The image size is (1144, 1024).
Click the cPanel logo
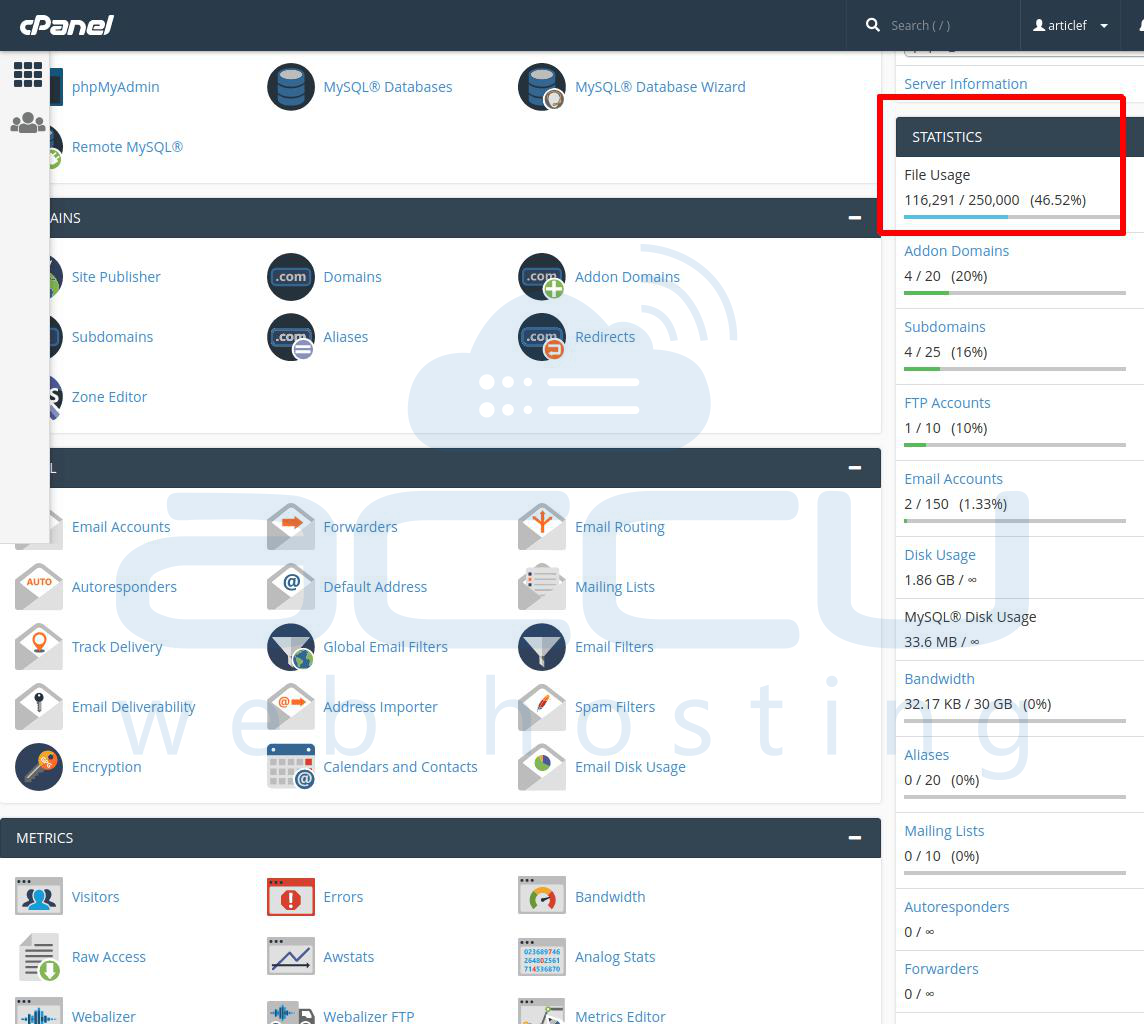(66, 26)
